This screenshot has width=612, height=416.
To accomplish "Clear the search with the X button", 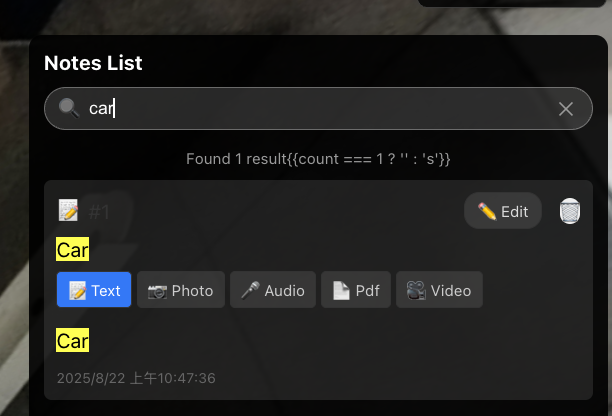I will pyautogui.click(x=566, y=109).
